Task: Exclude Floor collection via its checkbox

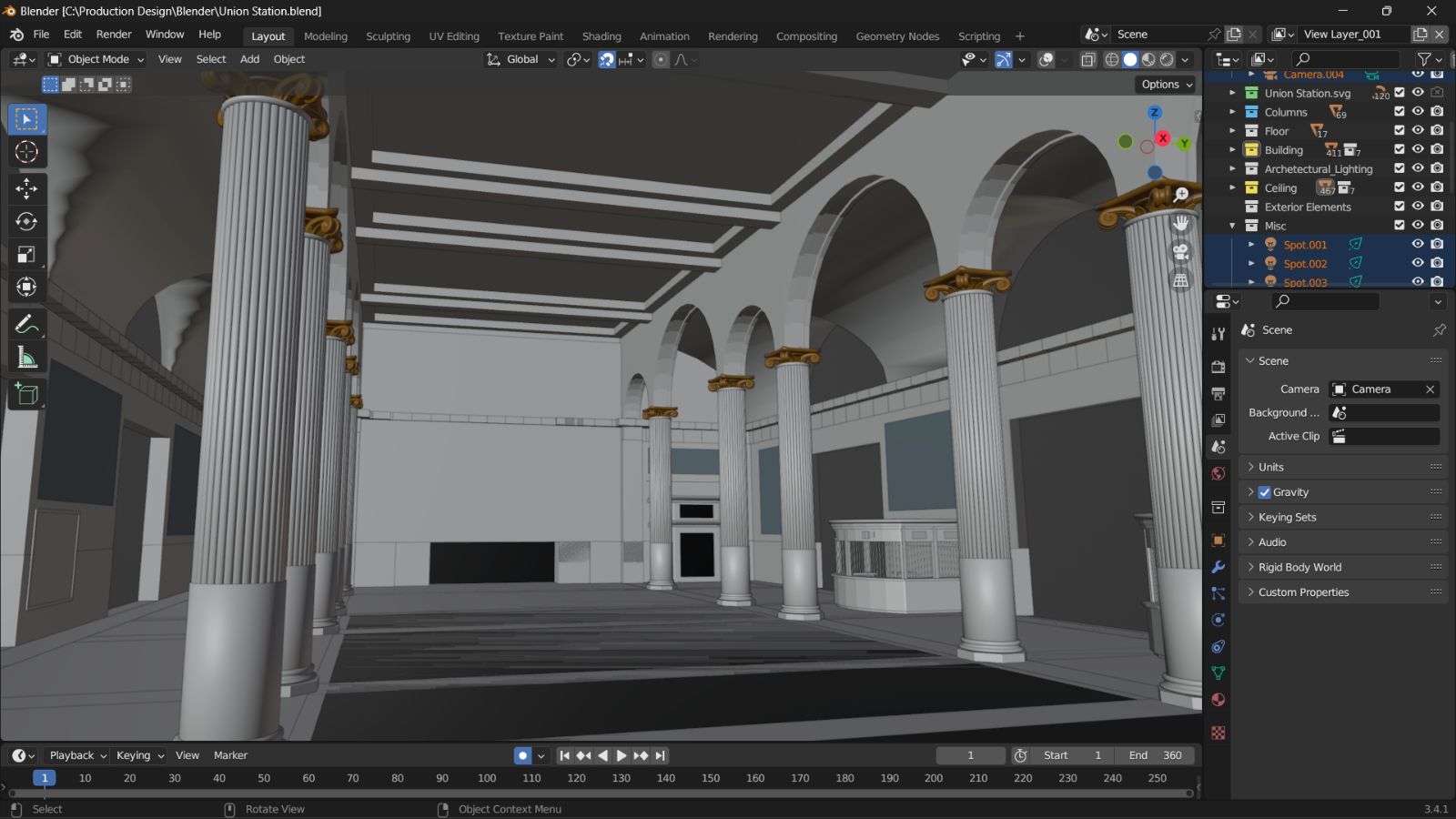Action: coord(1400,131)
